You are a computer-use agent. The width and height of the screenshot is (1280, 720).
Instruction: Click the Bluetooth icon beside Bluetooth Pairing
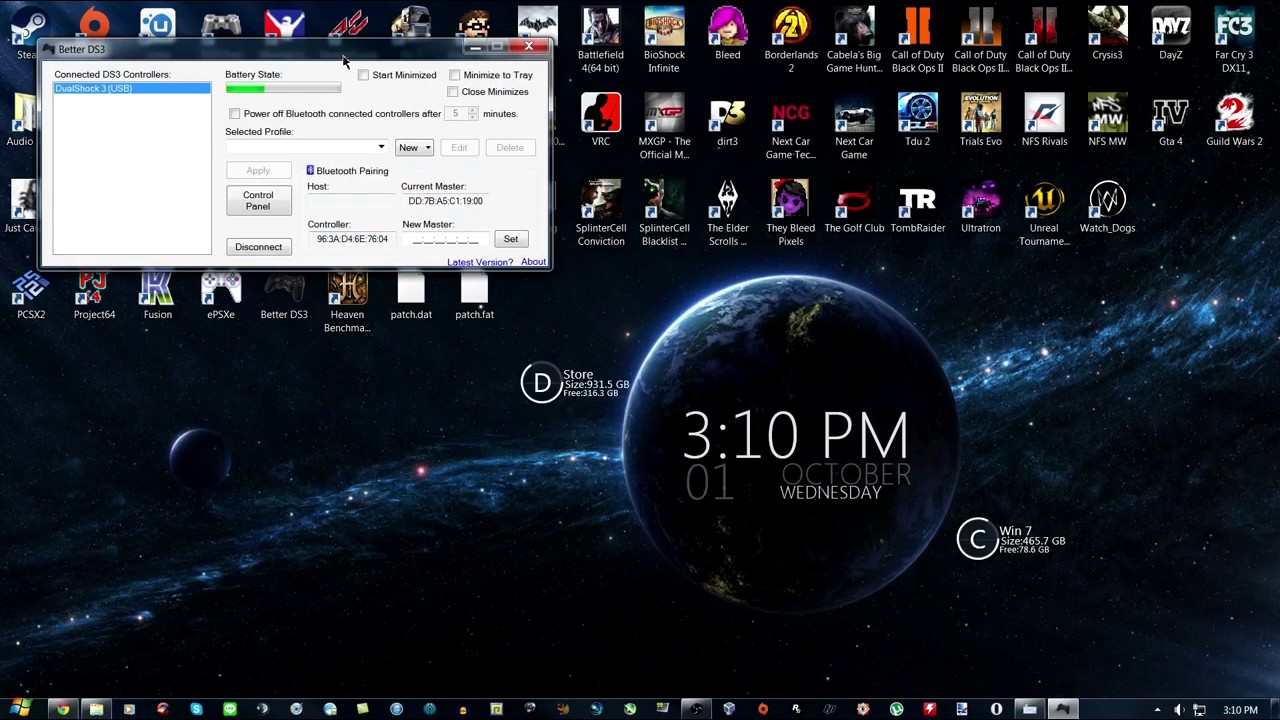(x=310, y=171)
